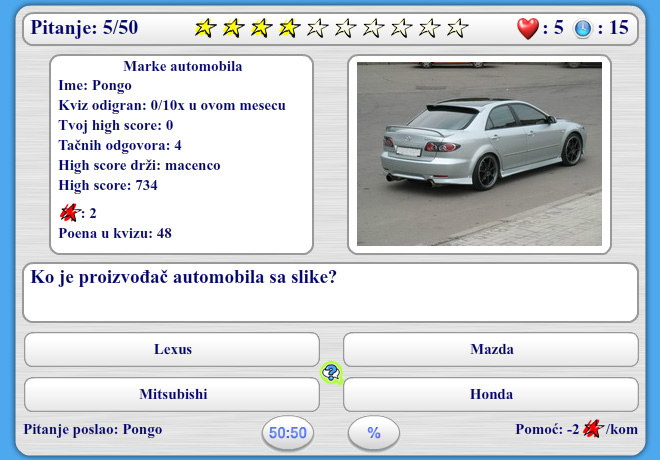Click the red heart lives icon
Image resolution: width=660 pixels, height=460 pixels.
point(528,28)
